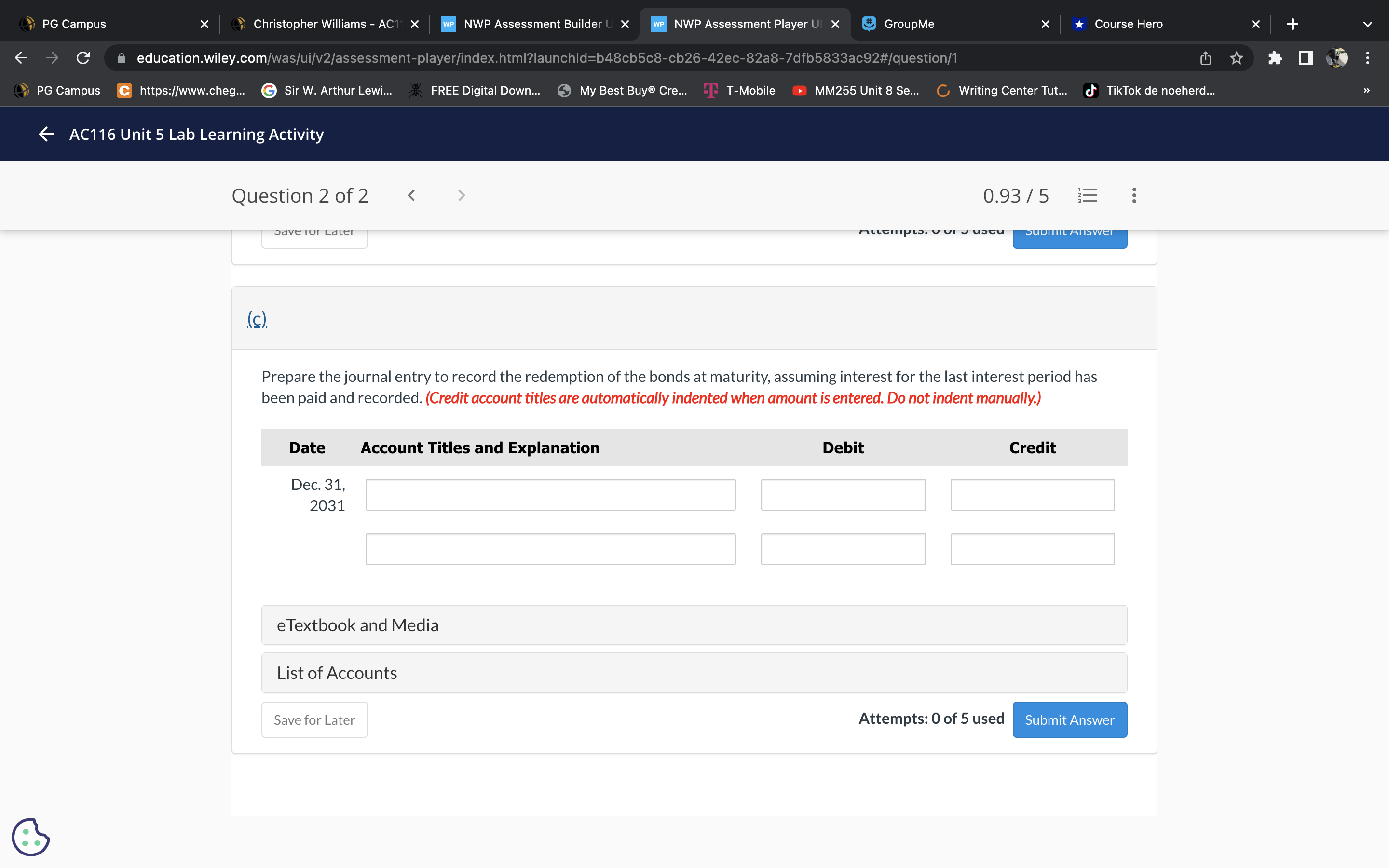Click the first Debit amount input field
The height and width of the screenshot is (868, 1389).
pos(843,494)
